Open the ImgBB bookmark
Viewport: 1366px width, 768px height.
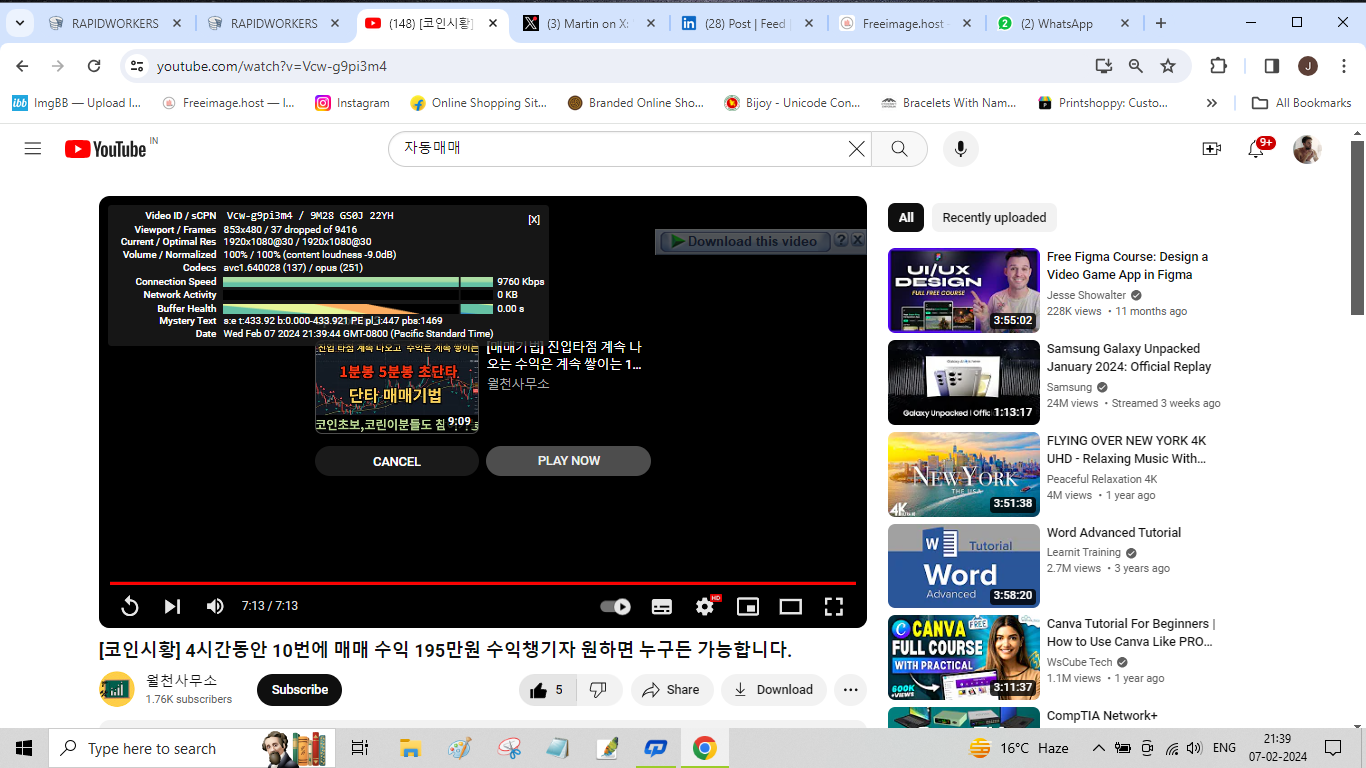(76, 103)
